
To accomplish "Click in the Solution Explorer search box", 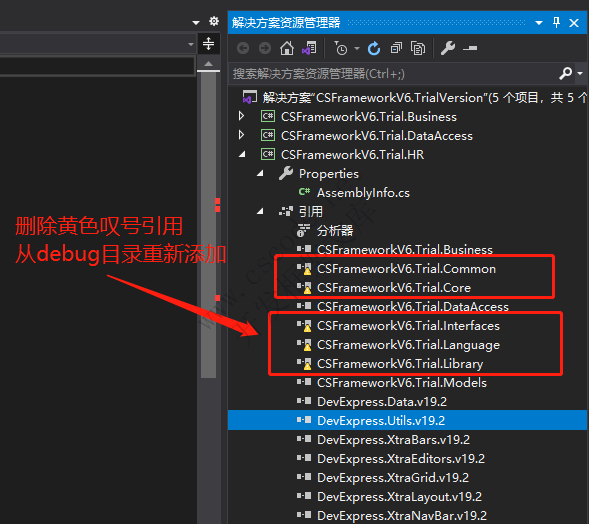I will point(393,74).
